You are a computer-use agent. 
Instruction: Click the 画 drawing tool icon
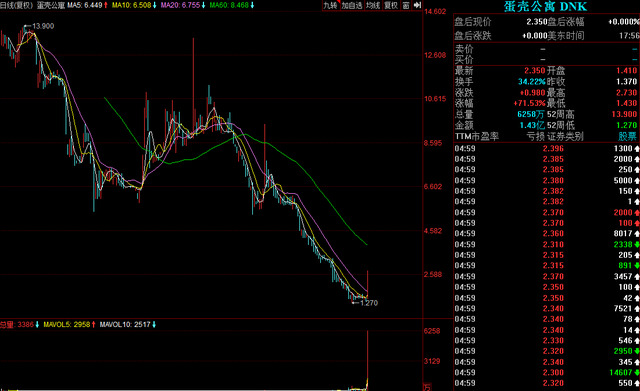406,5
